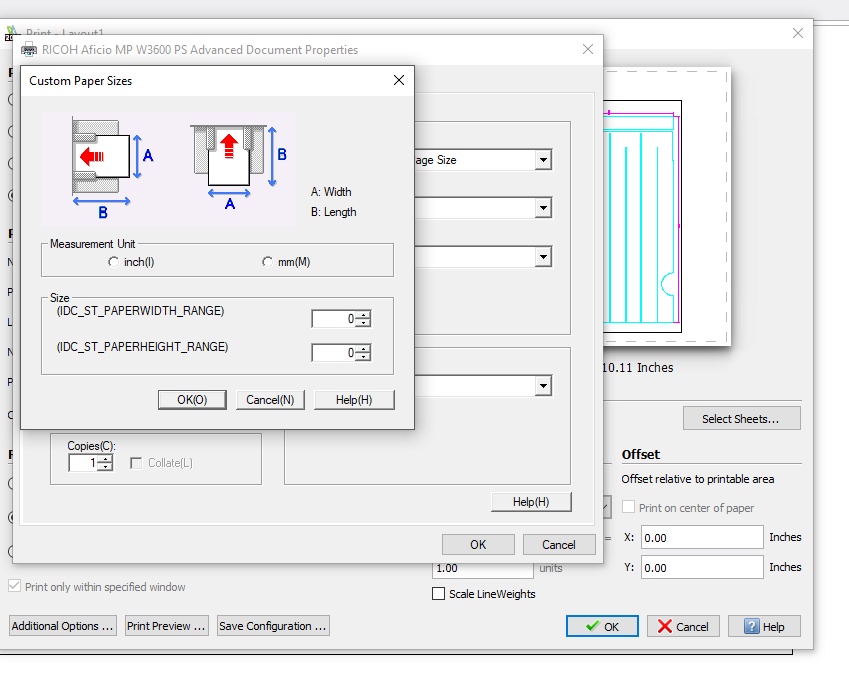849x677 pixels.
Task: Click the Copies(C) number field
Action: click(84, 463)
